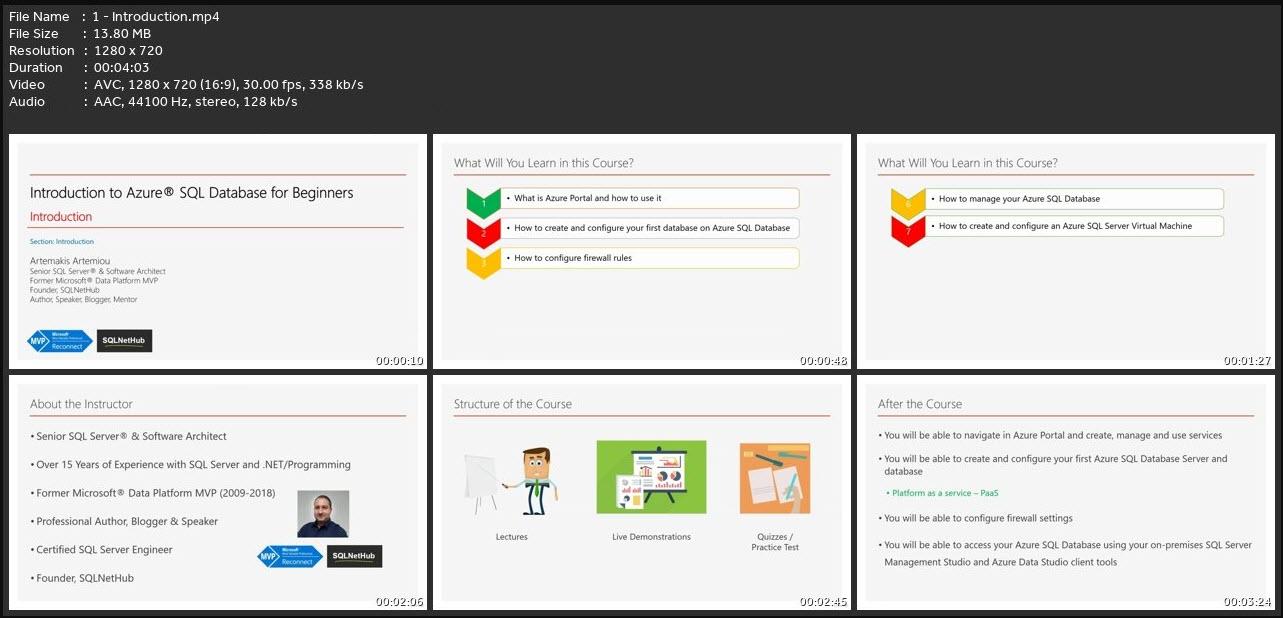Click the bullet about your first Azure SQL Database Server
This screenshot has width=1283, height=618.
(1053, 465)
